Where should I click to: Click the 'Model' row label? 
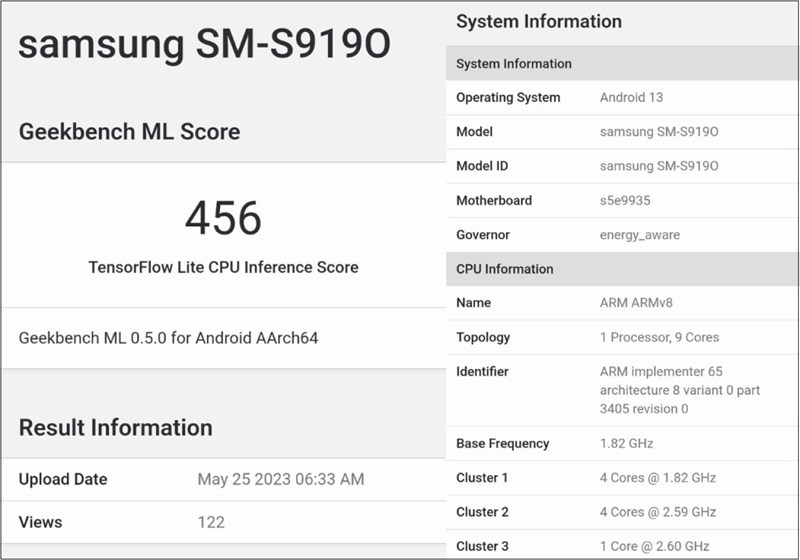pyautogui.click(x=474, y=132)
